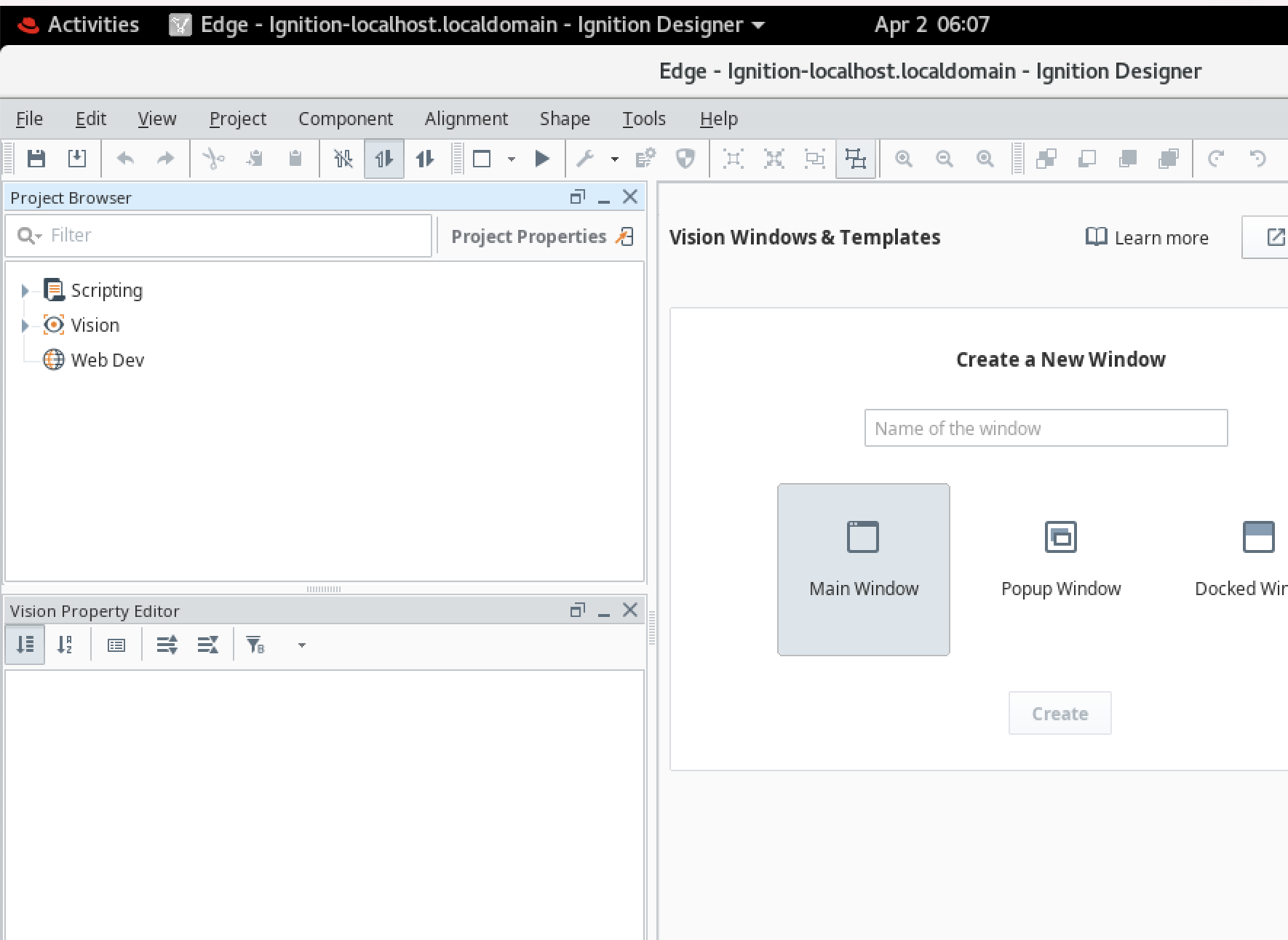Click the Paste clipboard icon
Viewport: 1288px width, 940px height.
pos(295,159)
